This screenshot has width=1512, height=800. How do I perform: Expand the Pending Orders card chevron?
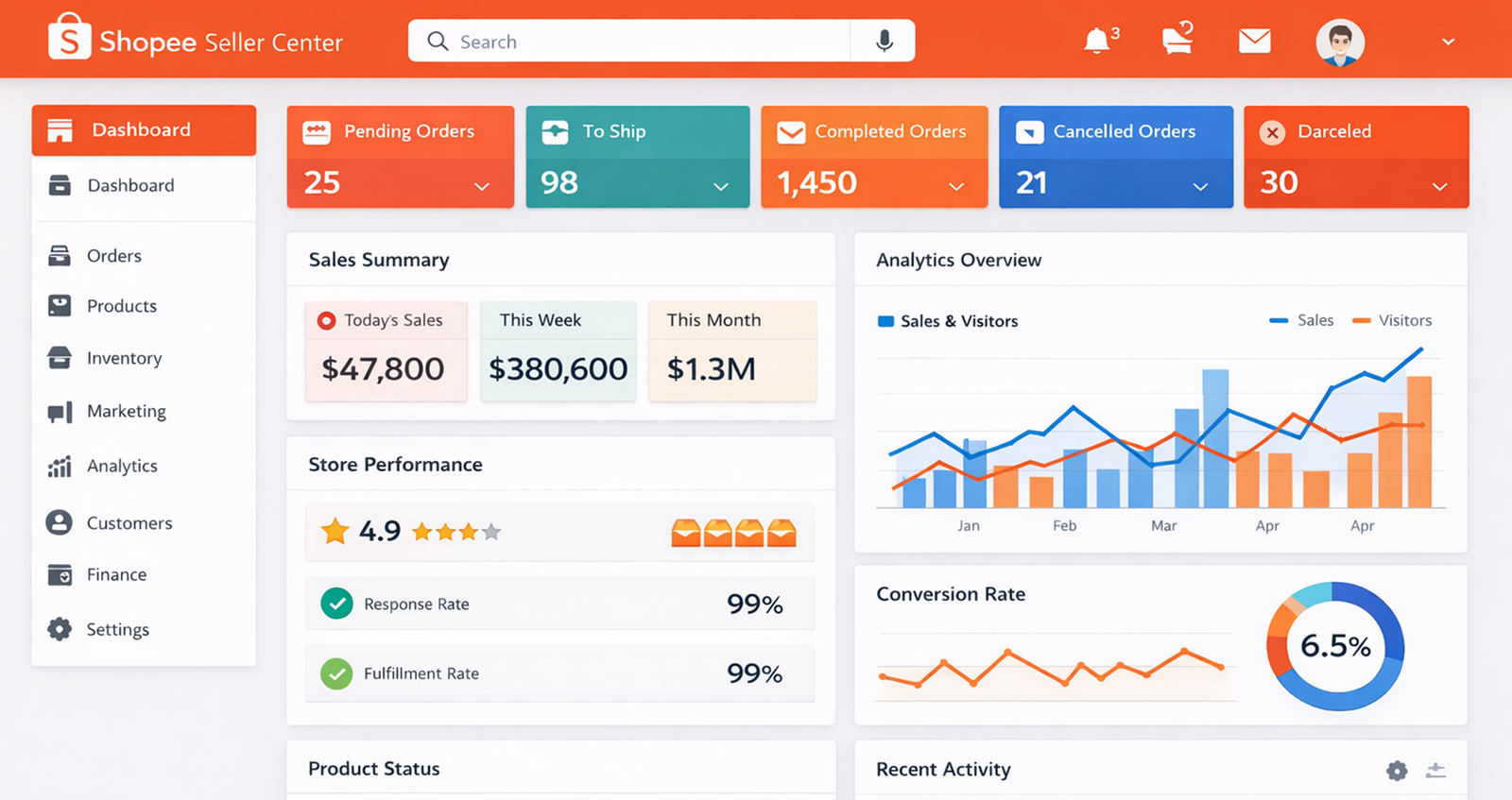click(482, 186)
